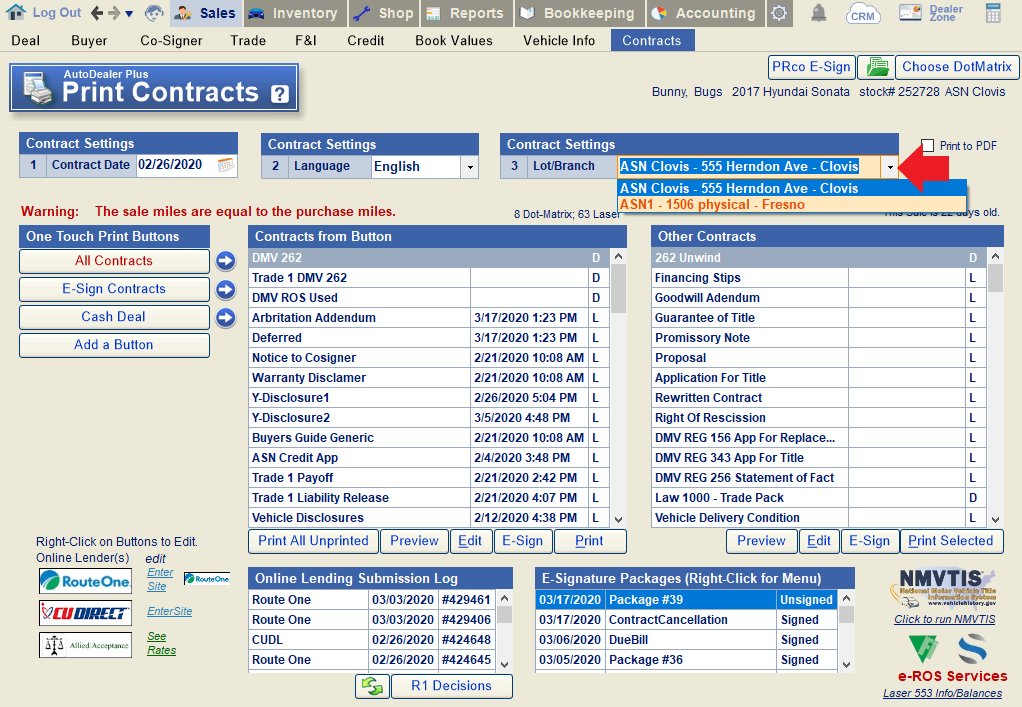The image size is (1022, 707).
Task: Go to the F&I sub-tab
Action: 306,40
